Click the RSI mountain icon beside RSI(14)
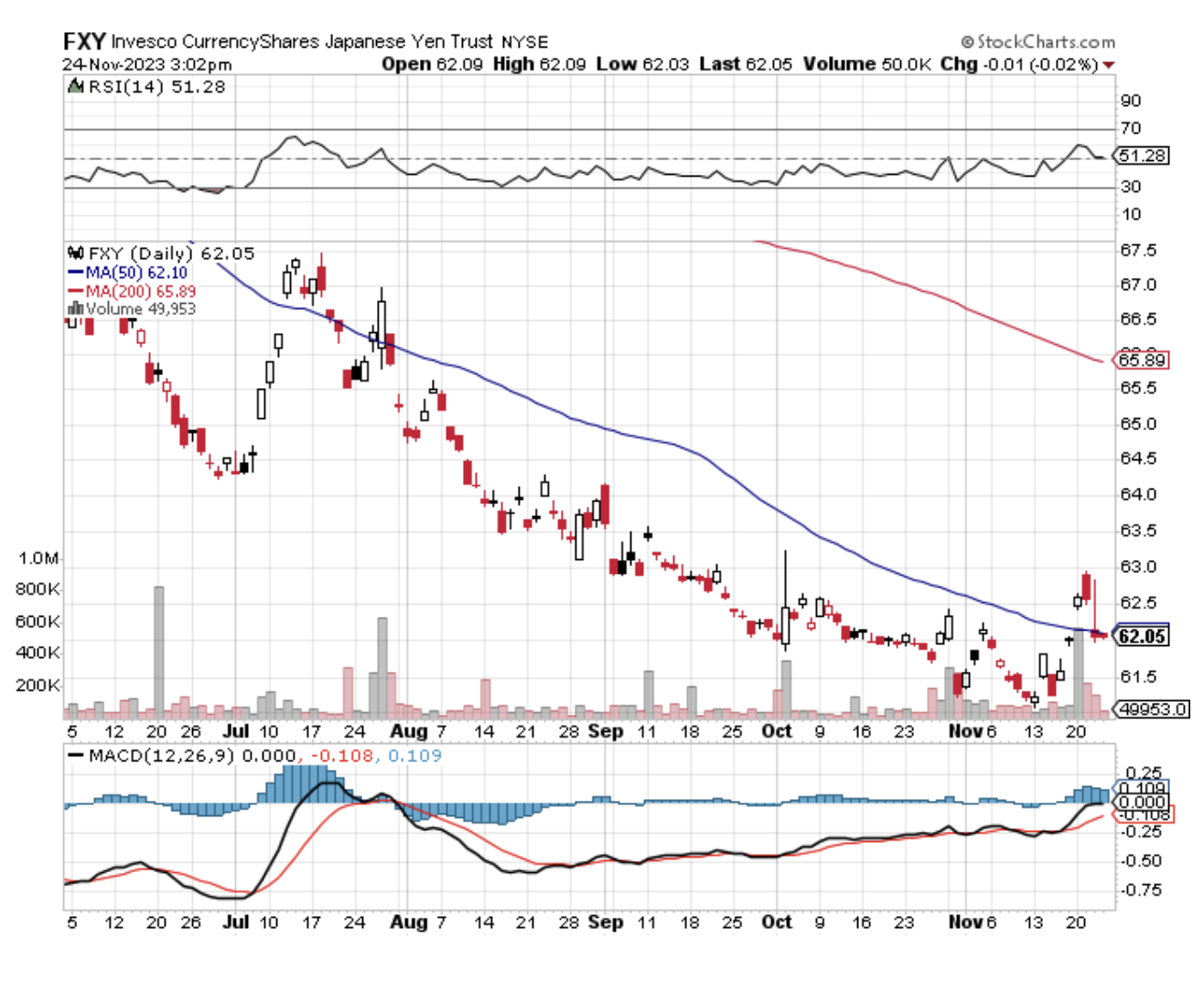The height and width of the screenshot is (981, 1204). point(76,87)
